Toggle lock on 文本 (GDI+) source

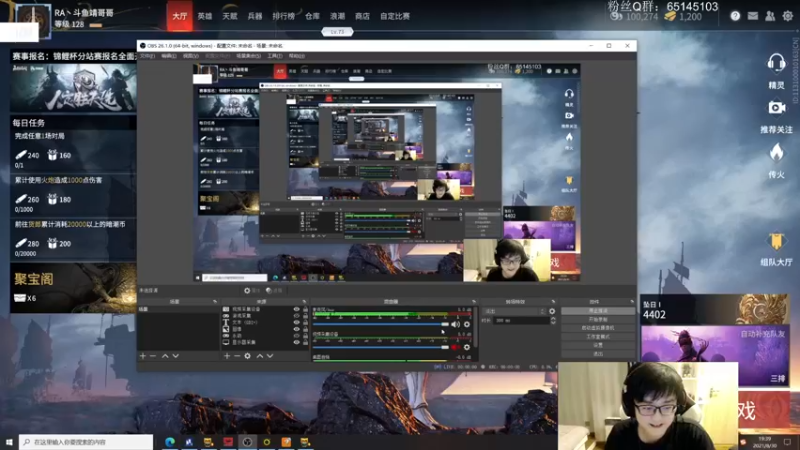(x=305, y=322)
